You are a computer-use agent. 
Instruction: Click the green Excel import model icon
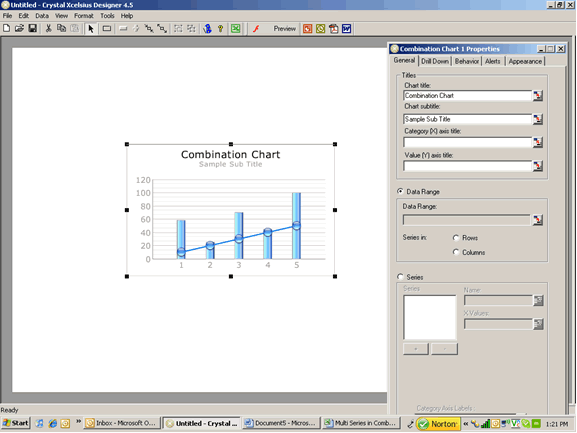236,28
